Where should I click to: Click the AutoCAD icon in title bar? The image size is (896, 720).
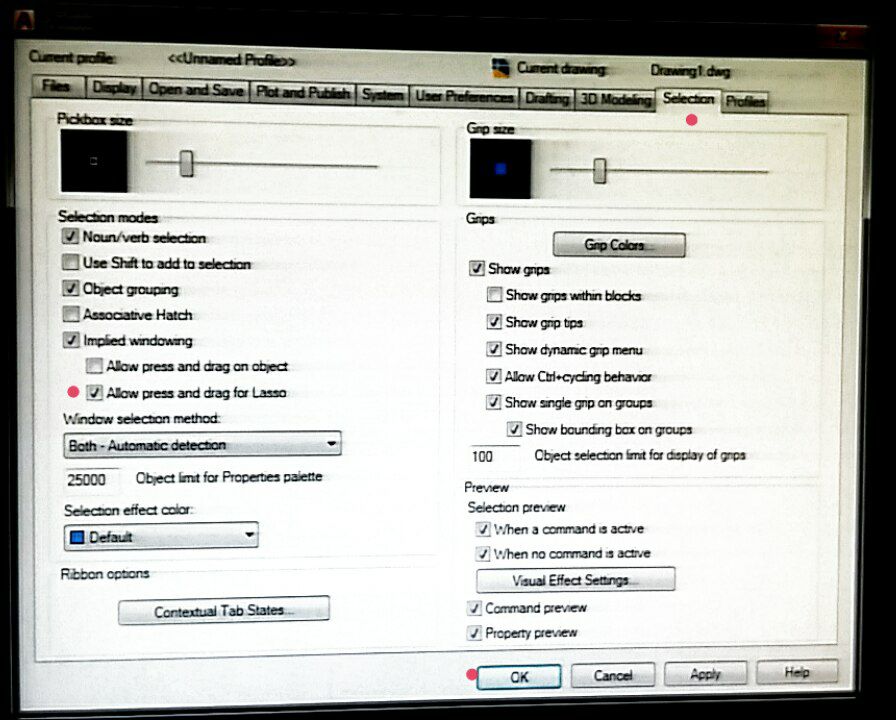coord(25,19)
